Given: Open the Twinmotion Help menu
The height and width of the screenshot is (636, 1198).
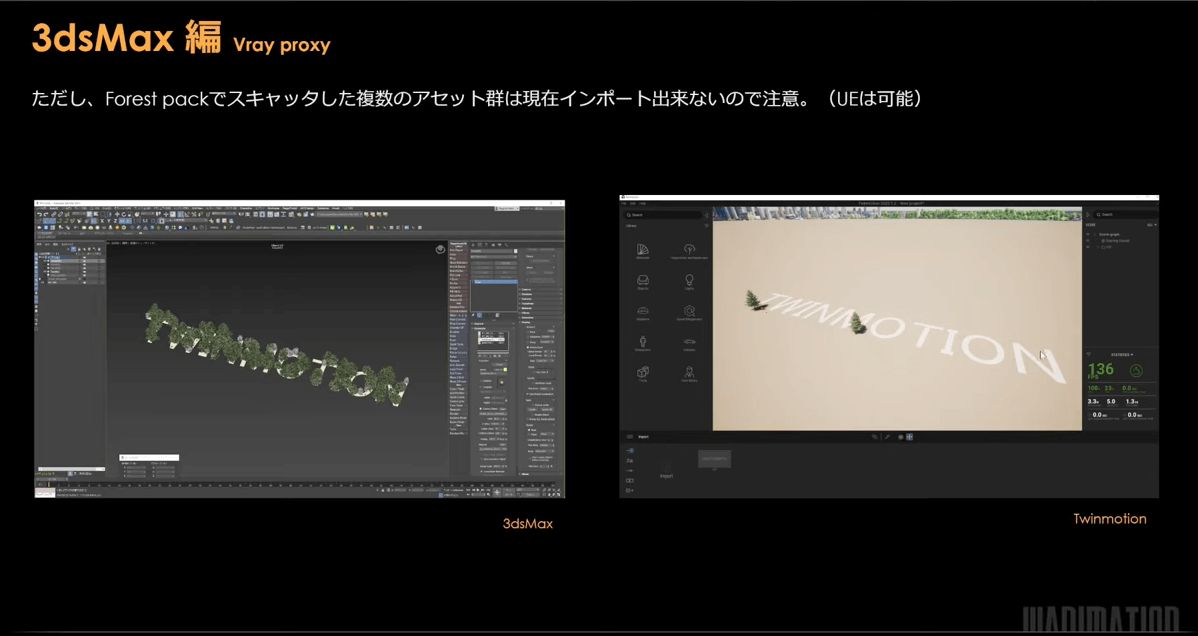Looking at the screenshot, I should point(642,203).
